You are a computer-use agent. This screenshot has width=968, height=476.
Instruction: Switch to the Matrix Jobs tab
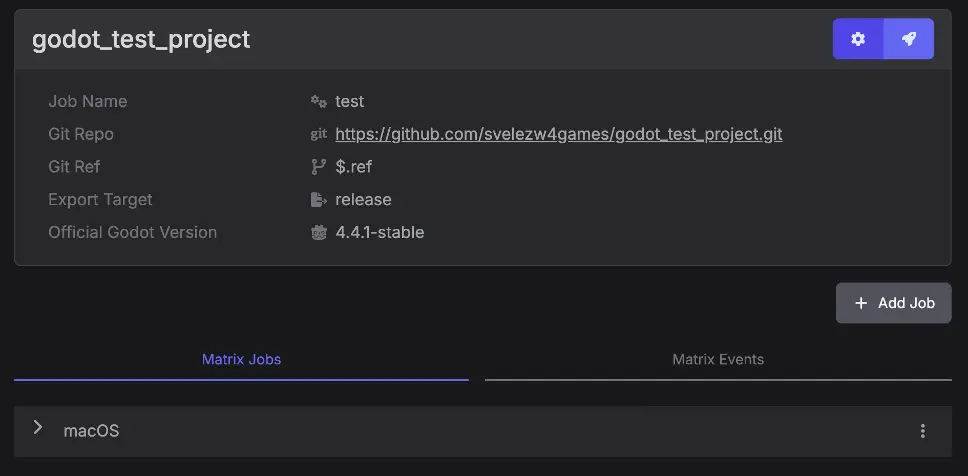(x=241, y=359)
